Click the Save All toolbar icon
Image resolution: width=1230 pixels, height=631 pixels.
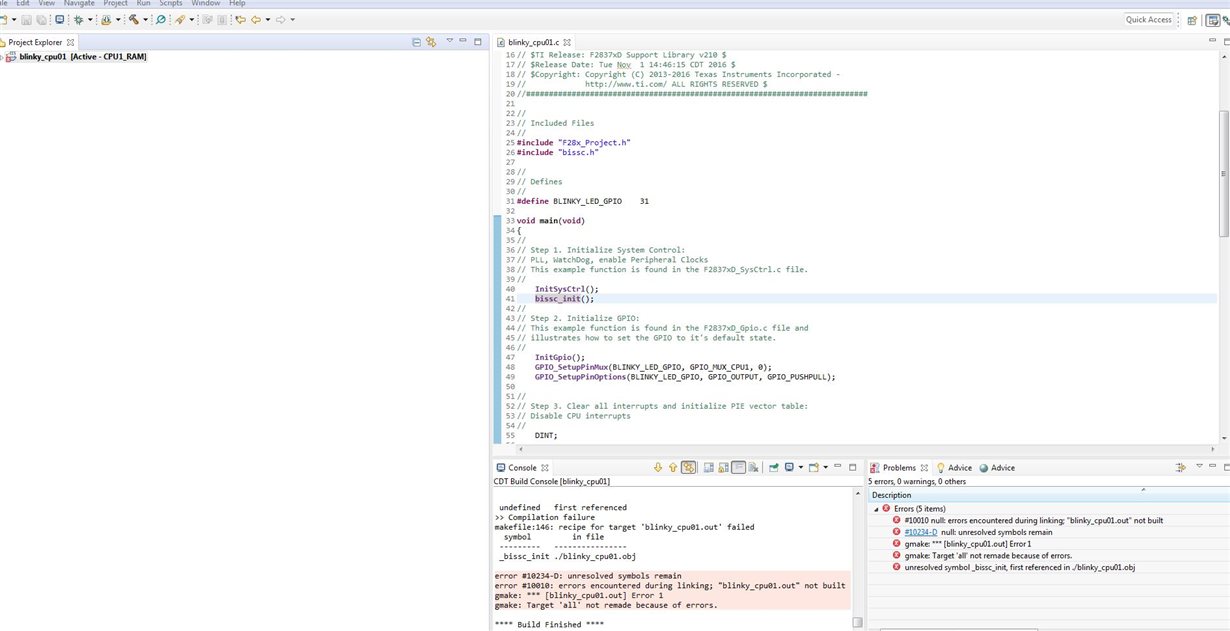tap(41, 20)
